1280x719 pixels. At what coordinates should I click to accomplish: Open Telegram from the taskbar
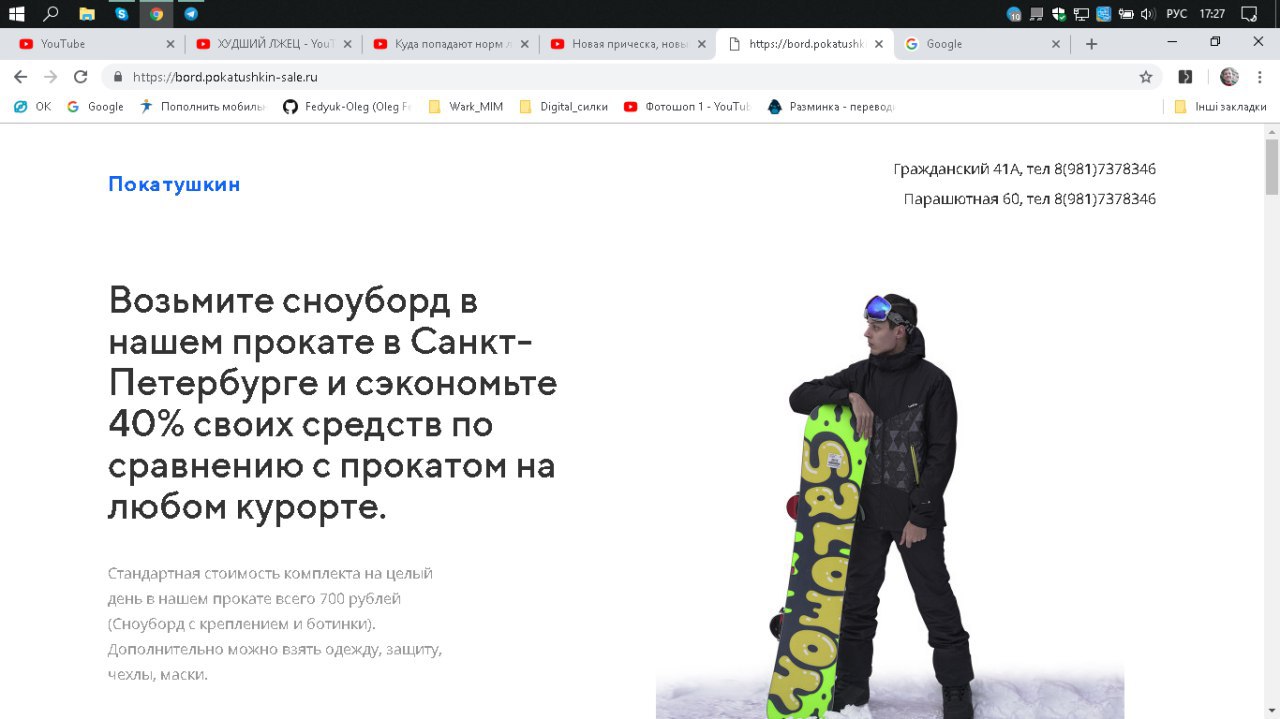tap(191, 14)
